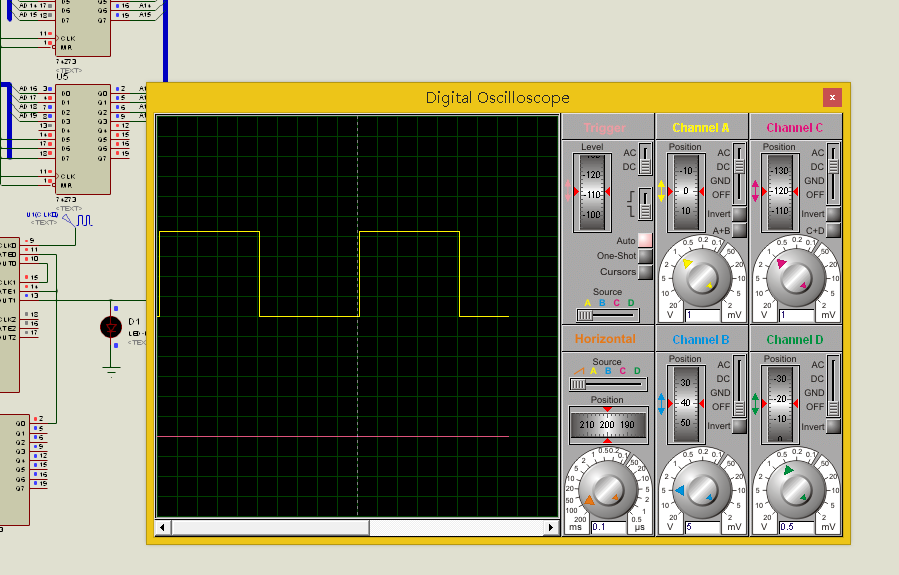Click the scope display horizontal scrollbar thumb
The height and width of the screenshot is (575, 899).
tap(270, 527)
